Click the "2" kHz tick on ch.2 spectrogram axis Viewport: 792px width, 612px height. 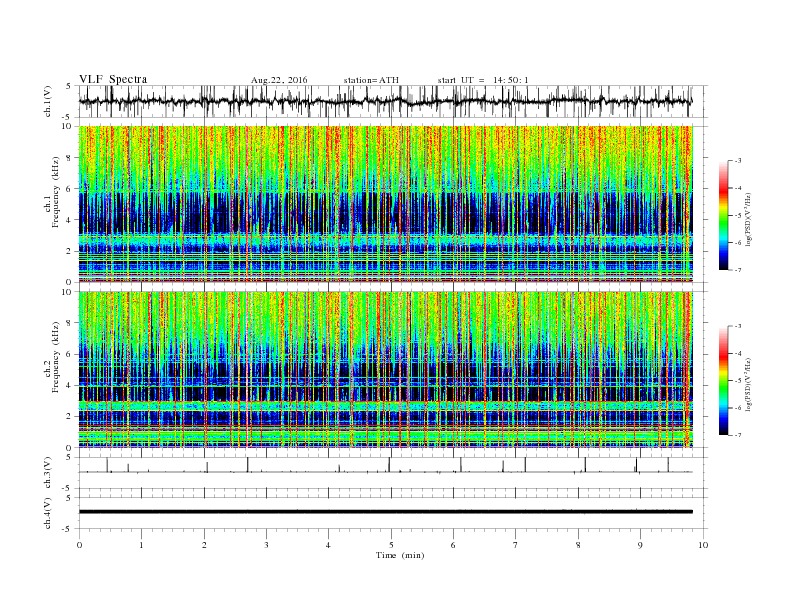[70, 417]
